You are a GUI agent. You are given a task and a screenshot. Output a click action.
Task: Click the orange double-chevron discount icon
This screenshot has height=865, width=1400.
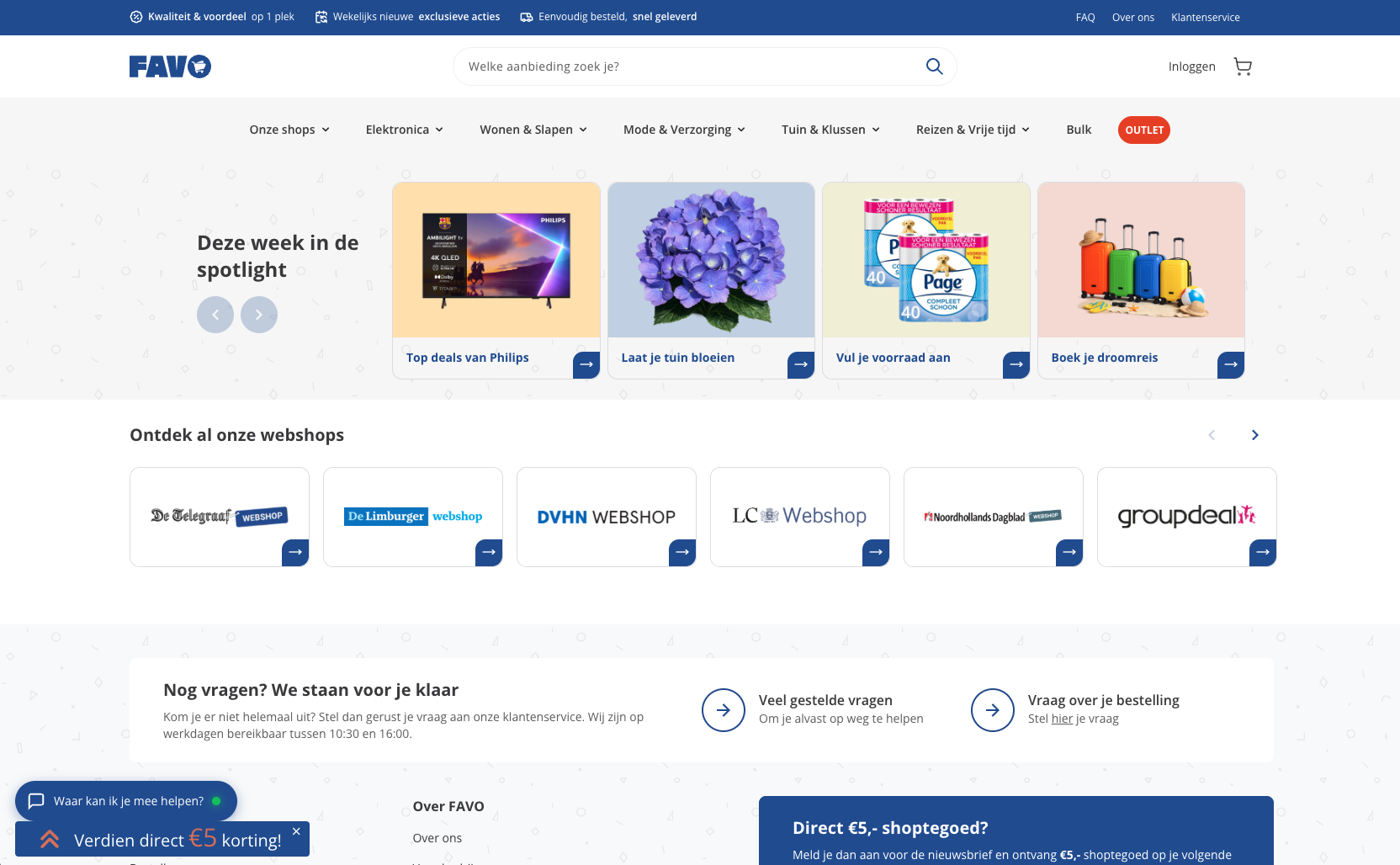[x=50, y=839]
